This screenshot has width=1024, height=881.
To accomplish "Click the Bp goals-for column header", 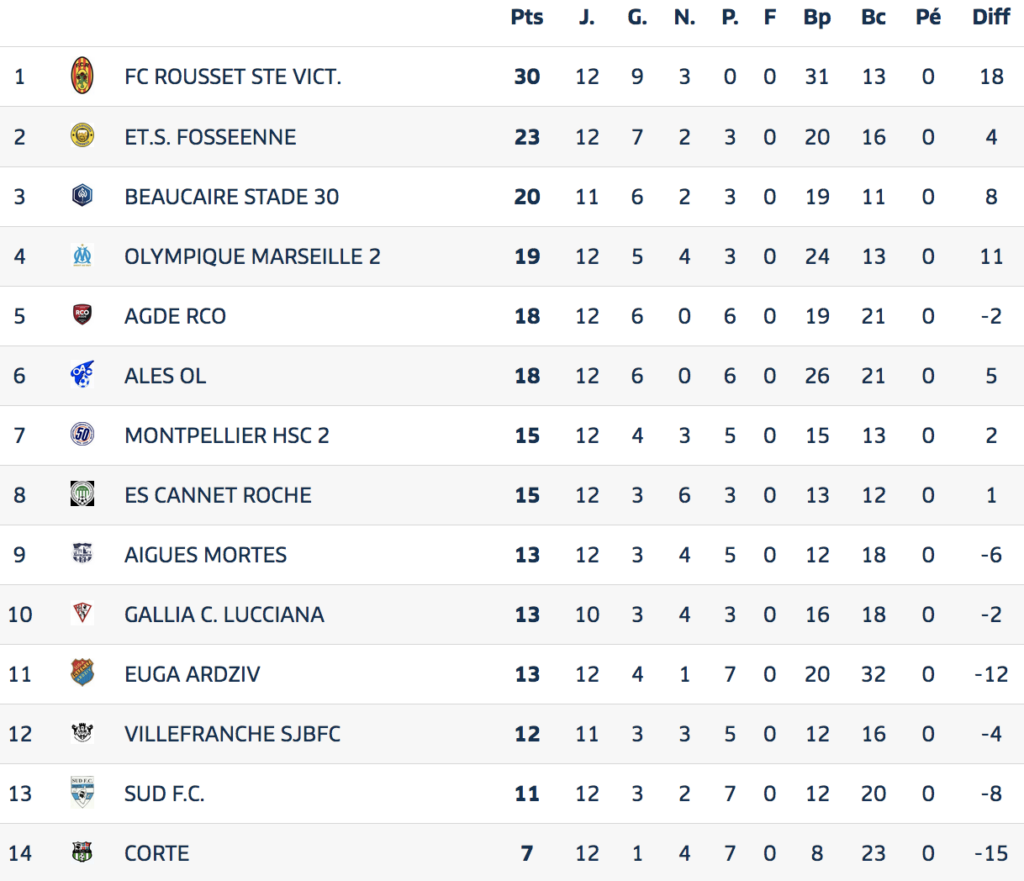I will pos(817,17).
